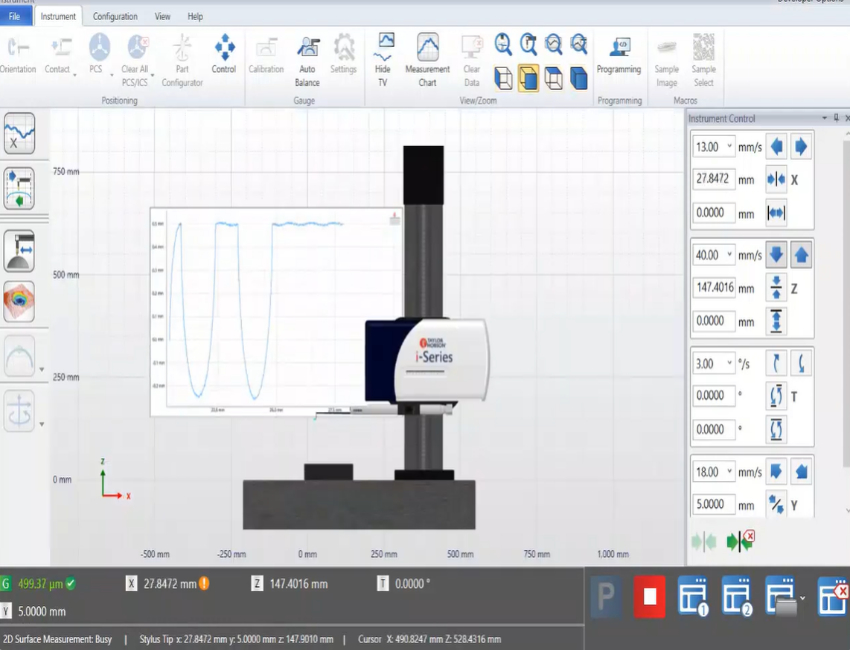Open the X speed 13.00 dropdown
Screen dimensions: 850x651
[730, 146]
